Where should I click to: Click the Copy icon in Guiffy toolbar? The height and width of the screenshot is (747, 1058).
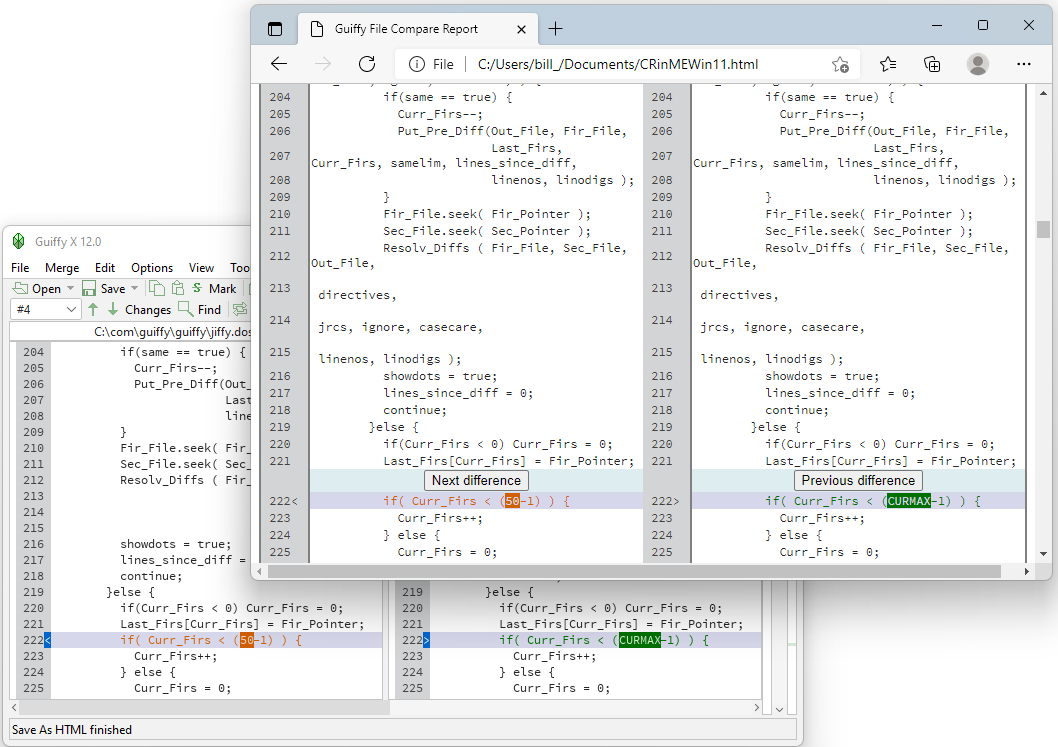point(157,289)
